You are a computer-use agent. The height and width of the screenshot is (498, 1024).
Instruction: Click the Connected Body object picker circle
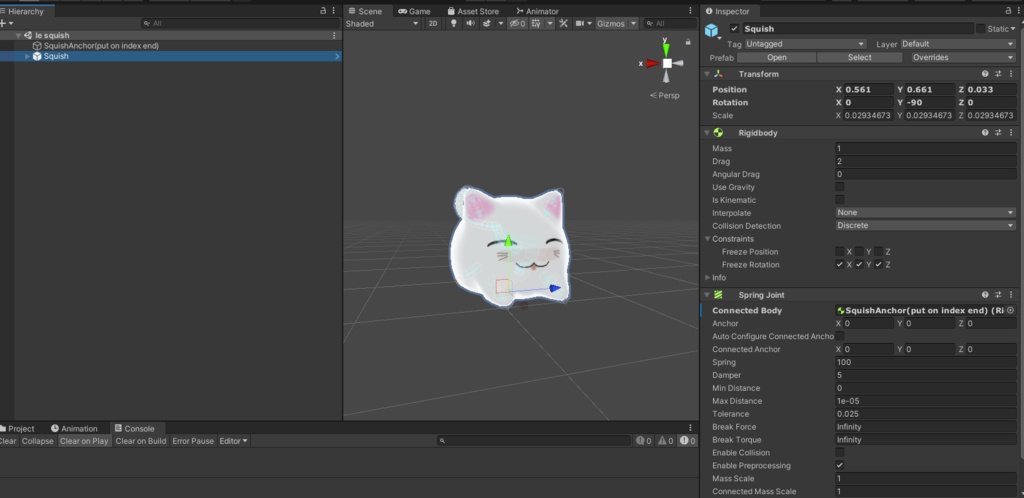1011,311
